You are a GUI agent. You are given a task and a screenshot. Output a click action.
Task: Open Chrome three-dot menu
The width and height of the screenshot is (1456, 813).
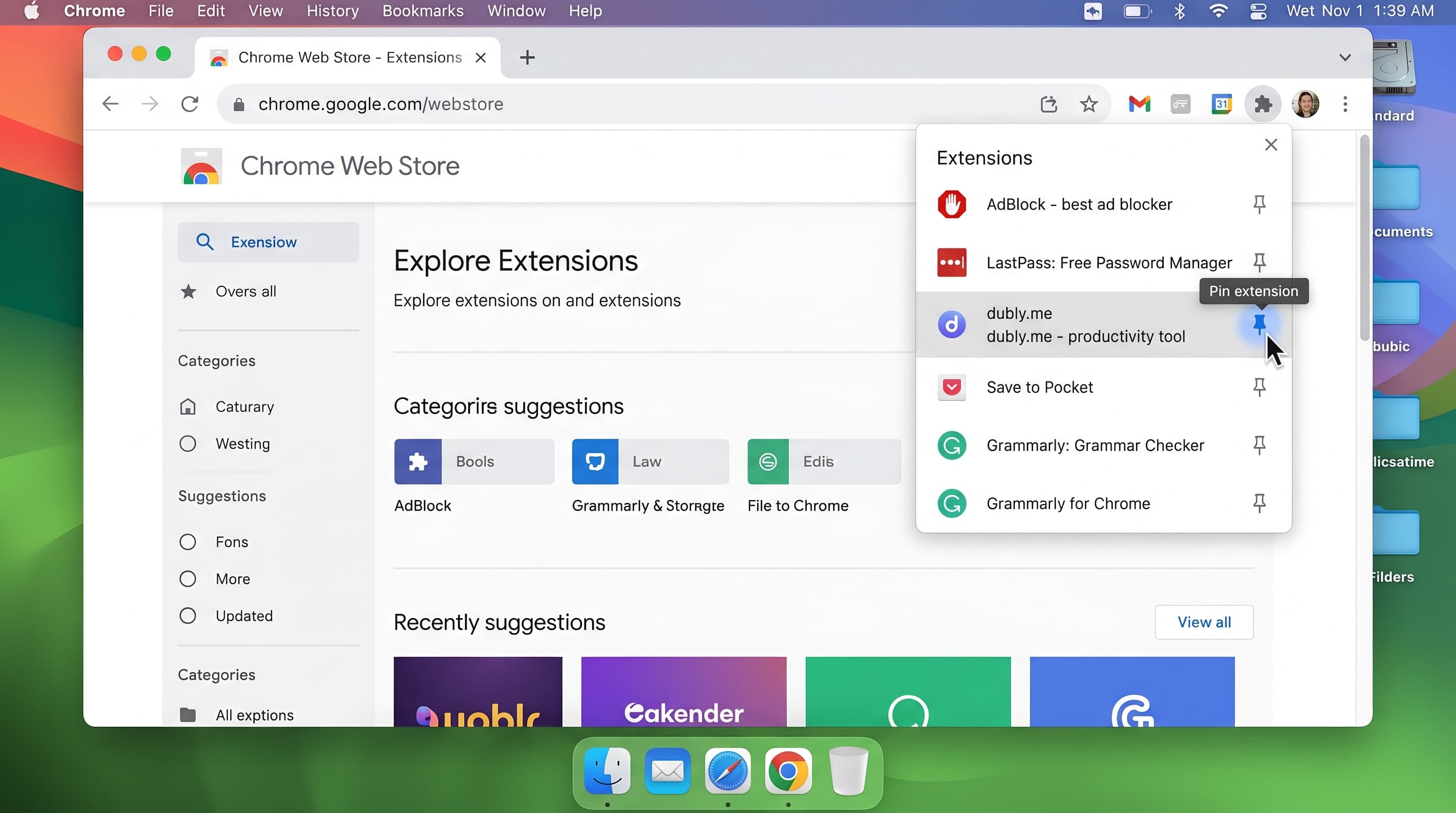[1345, 104]
